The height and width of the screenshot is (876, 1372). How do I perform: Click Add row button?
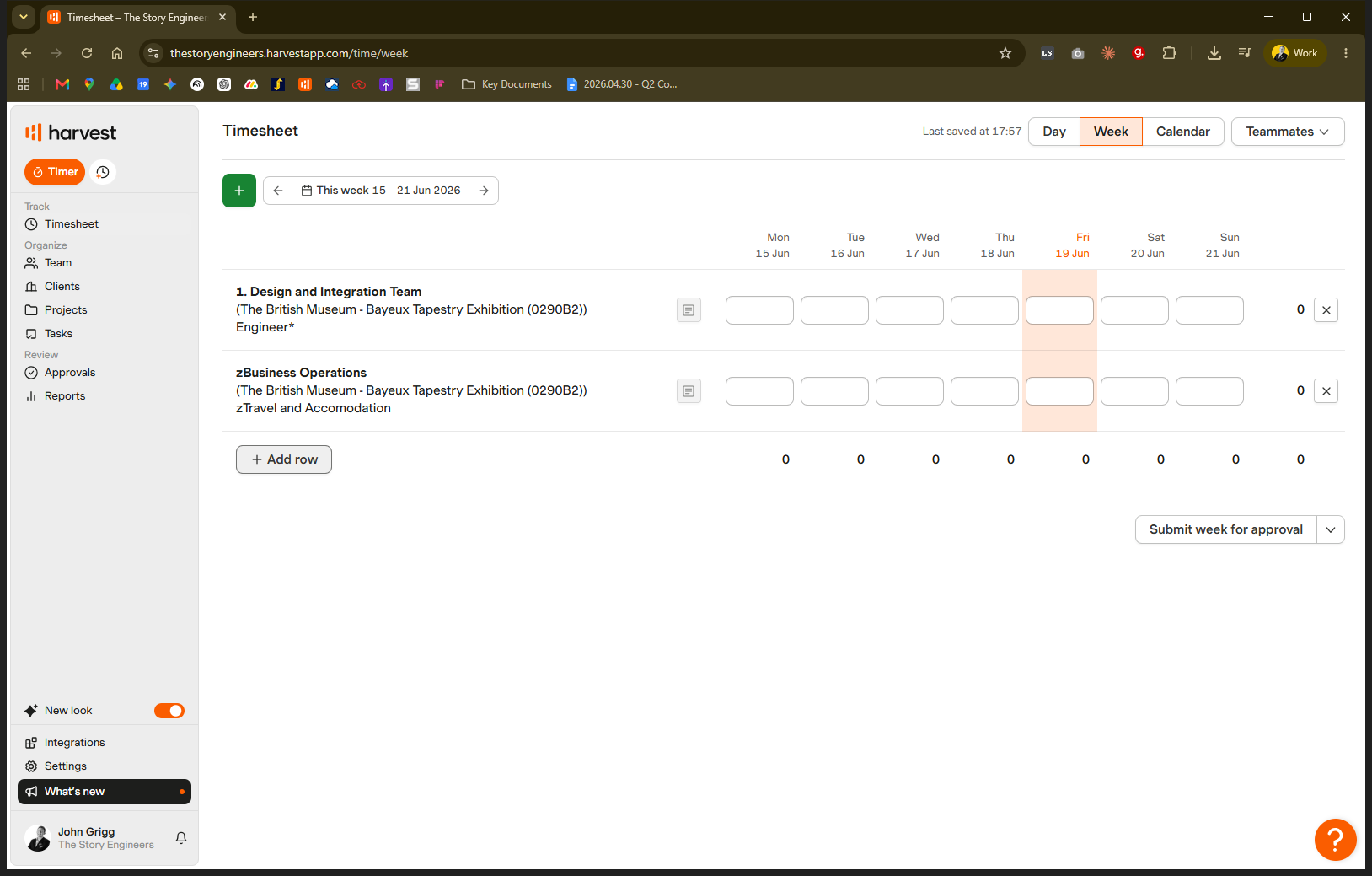[x=284, y=459]
